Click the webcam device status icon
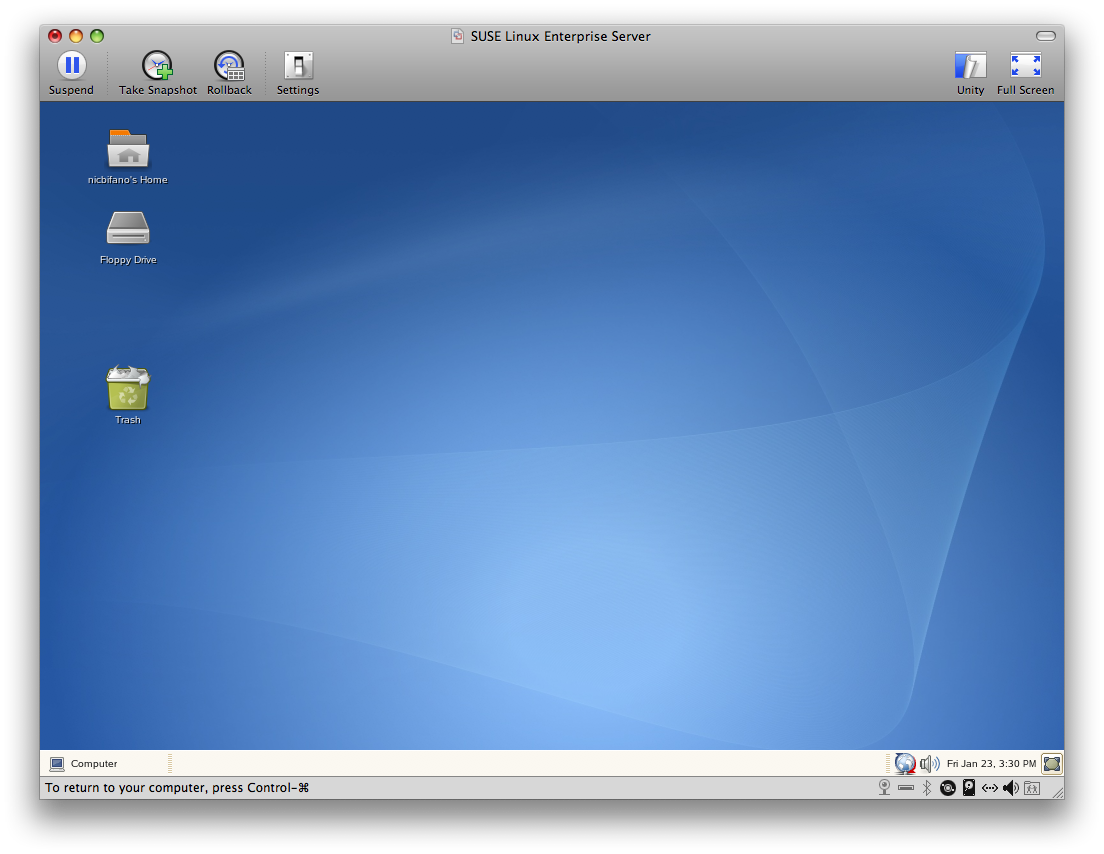1104x854 pixels. pyautogui.click(x=884, y=788)
